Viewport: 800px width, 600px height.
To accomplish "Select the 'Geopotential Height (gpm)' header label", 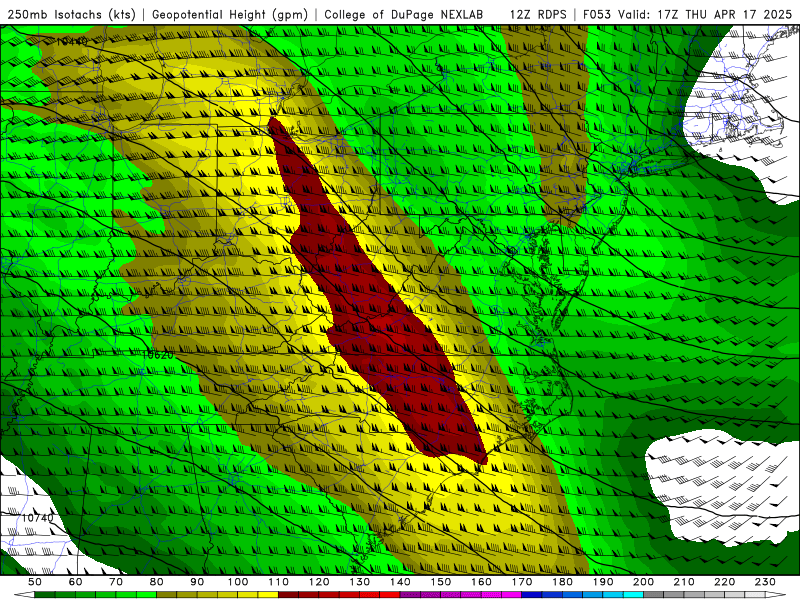I will point(230,14).
